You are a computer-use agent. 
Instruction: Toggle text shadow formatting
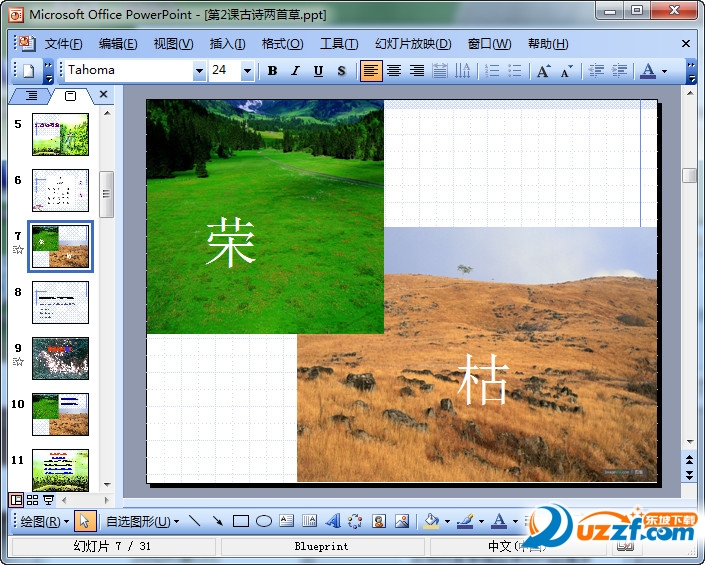[x=342, y=71]
